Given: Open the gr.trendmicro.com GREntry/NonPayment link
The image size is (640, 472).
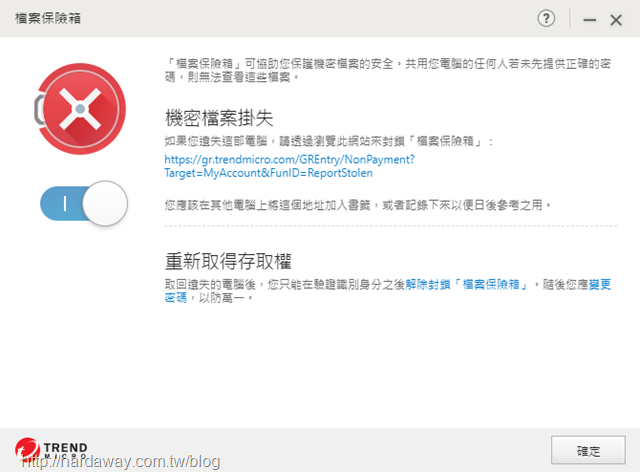Looking at the screenshot, I should (289, 166).
